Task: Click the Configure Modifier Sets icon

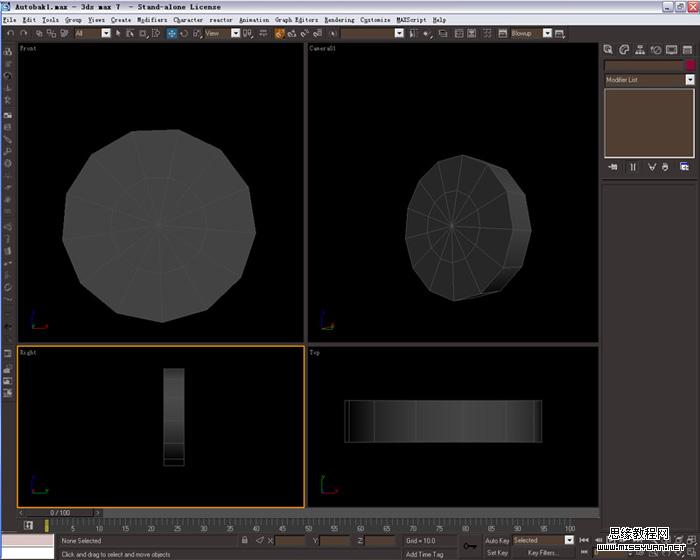Action: coord(684,167)
